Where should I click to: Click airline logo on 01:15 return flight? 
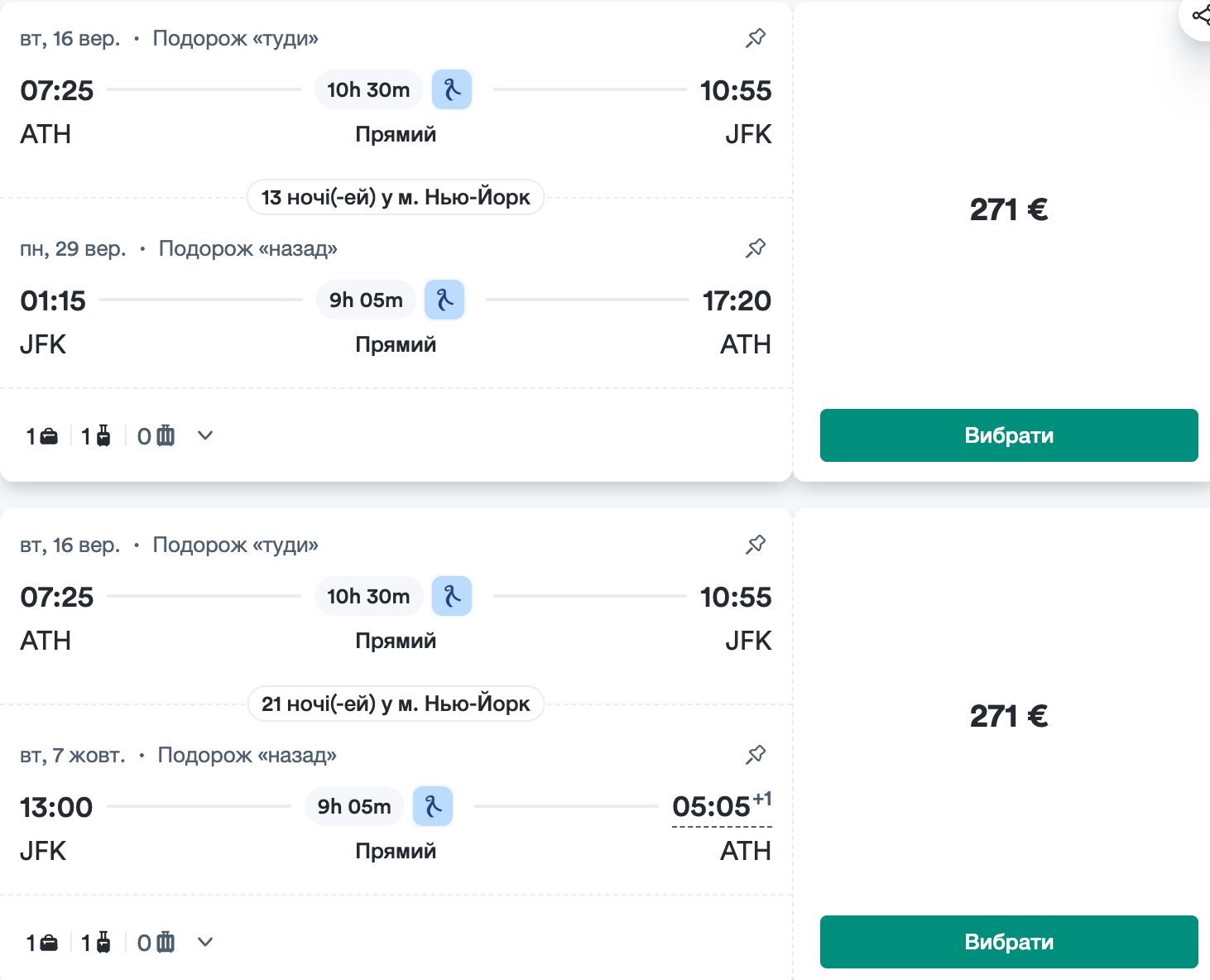tap(444, 300)
